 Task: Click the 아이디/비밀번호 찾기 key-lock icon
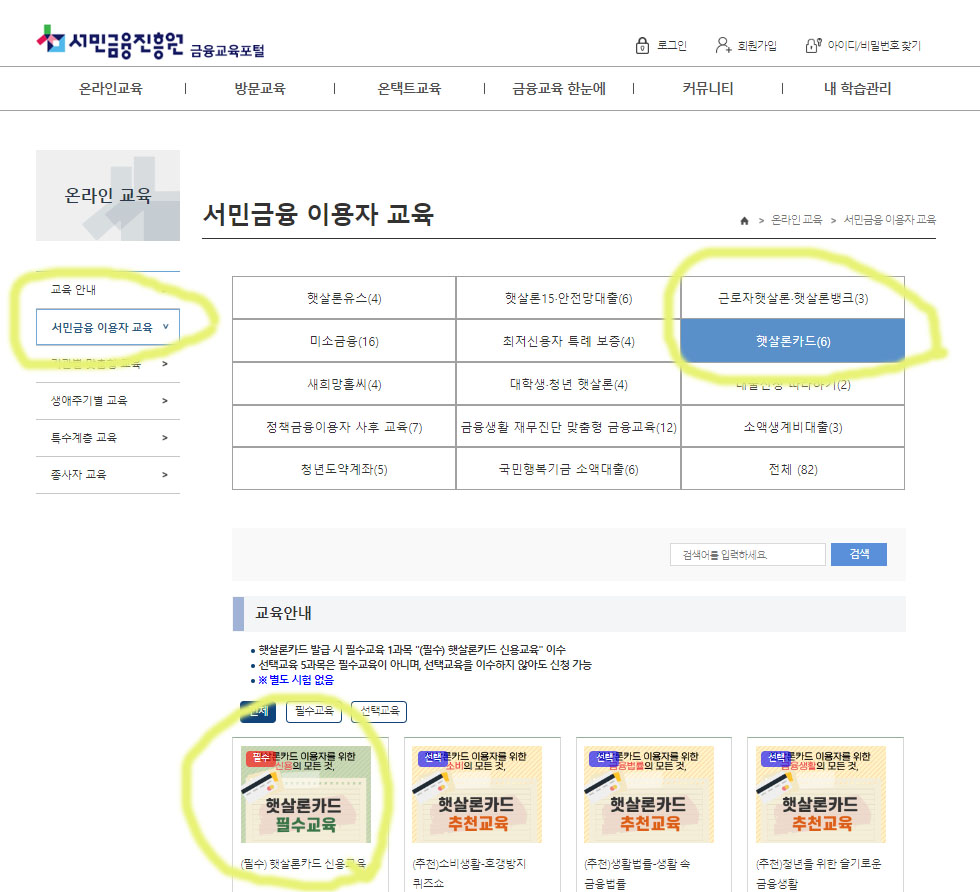tap(812, 45)
